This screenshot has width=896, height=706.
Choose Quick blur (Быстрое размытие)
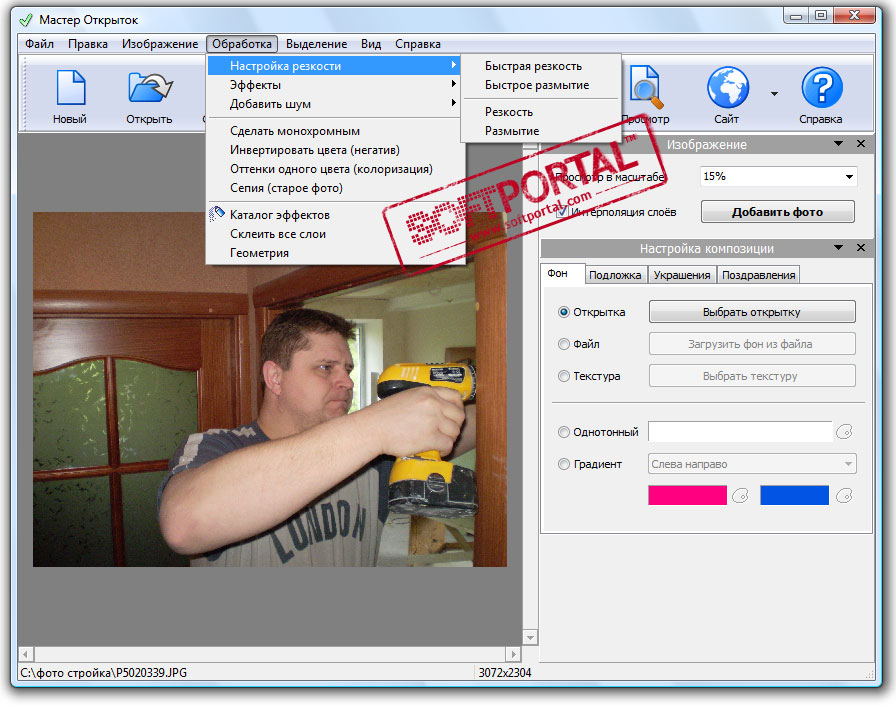(x=540, y=85)
